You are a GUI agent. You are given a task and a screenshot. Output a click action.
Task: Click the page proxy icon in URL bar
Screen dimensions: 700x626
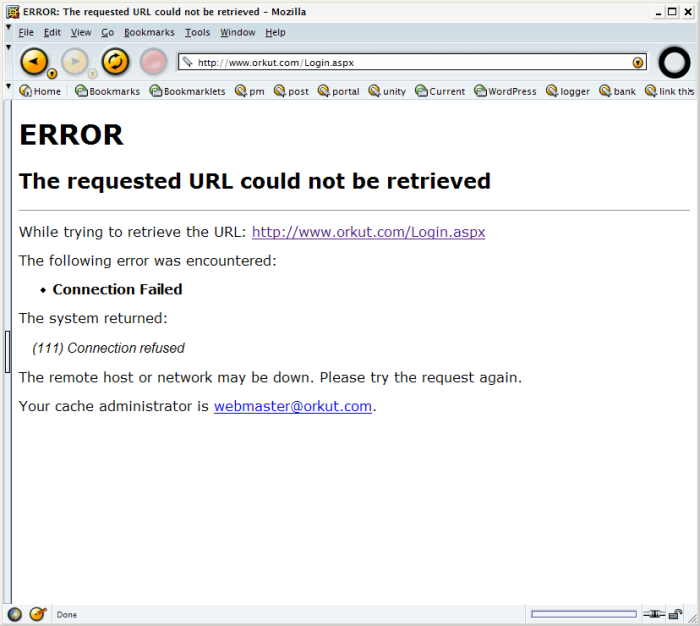pyautogui.click(x=188, y=62)
